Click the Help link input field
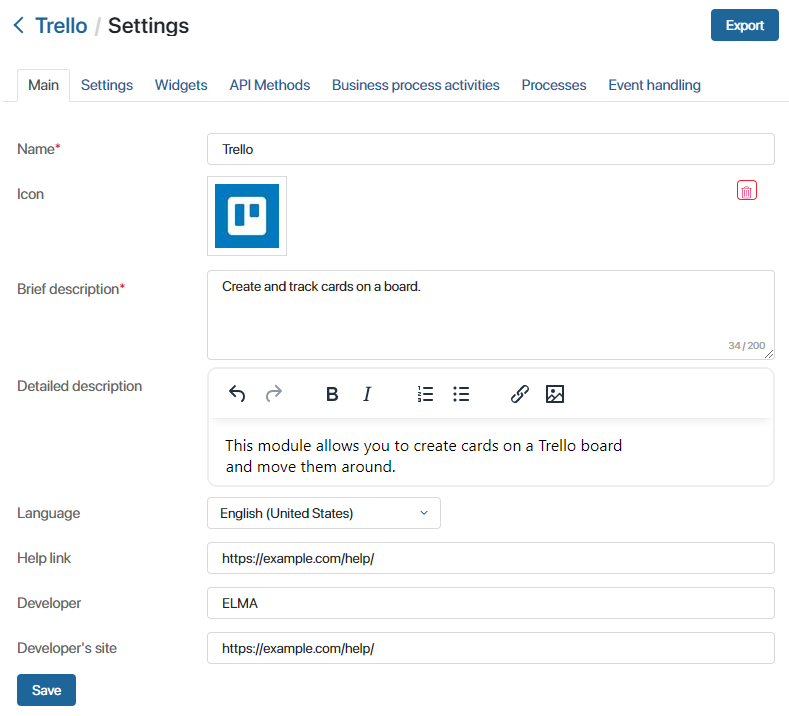Image resolution: width=789 pixels, height=716 pixels. coord(491,558)
